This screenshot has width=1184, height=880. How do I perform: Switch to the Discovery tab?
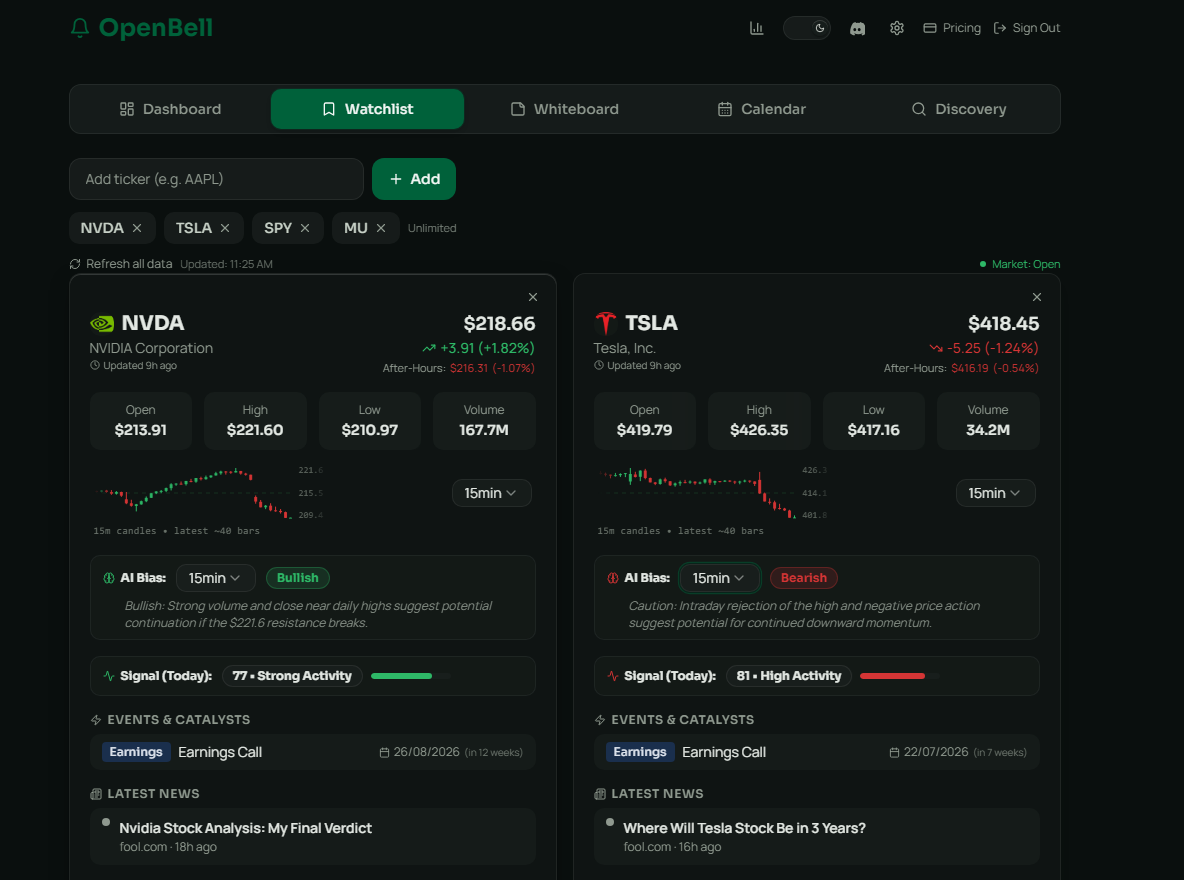pos(958,109)
